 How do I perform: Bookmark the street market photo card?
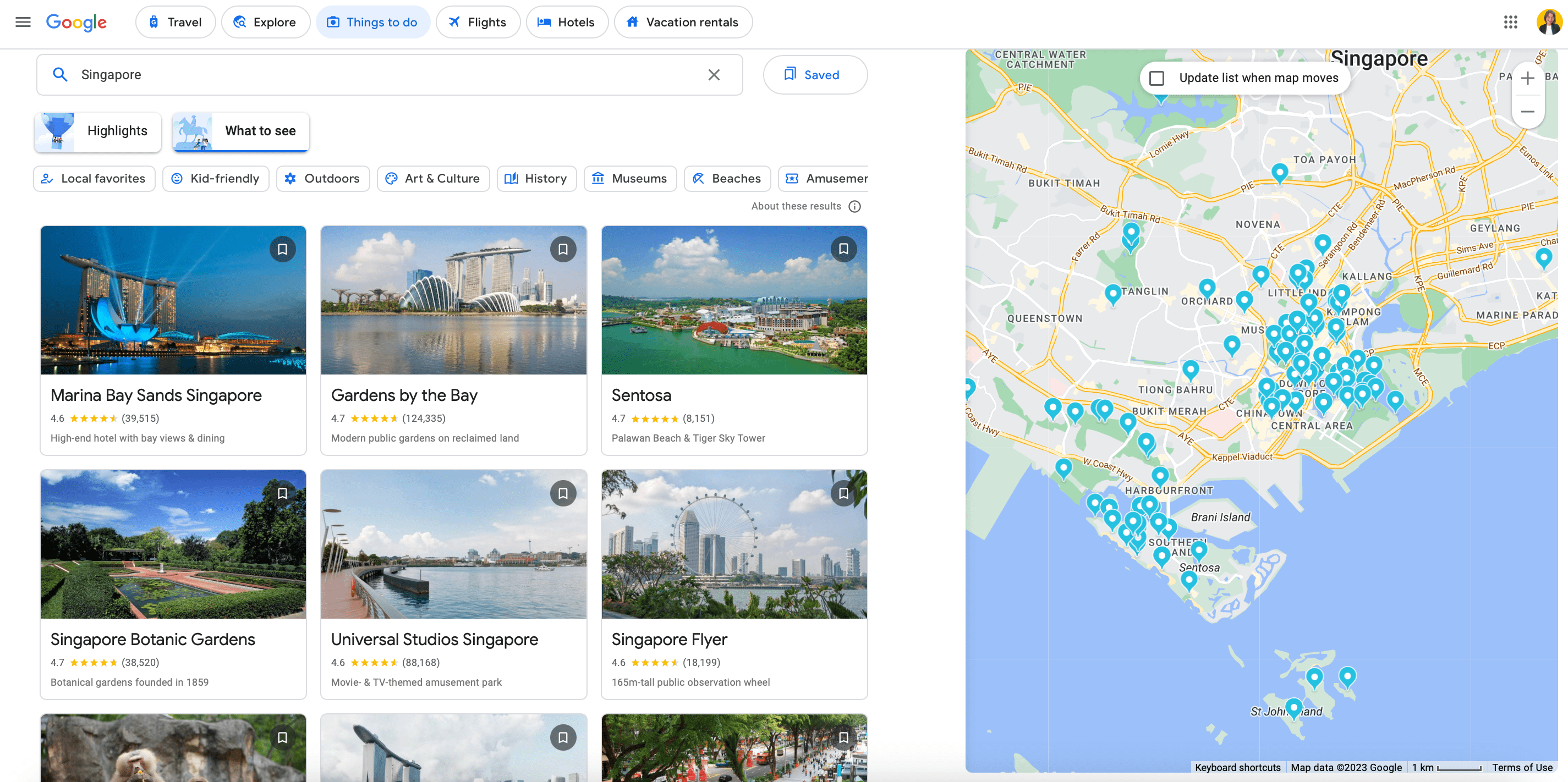843,737
